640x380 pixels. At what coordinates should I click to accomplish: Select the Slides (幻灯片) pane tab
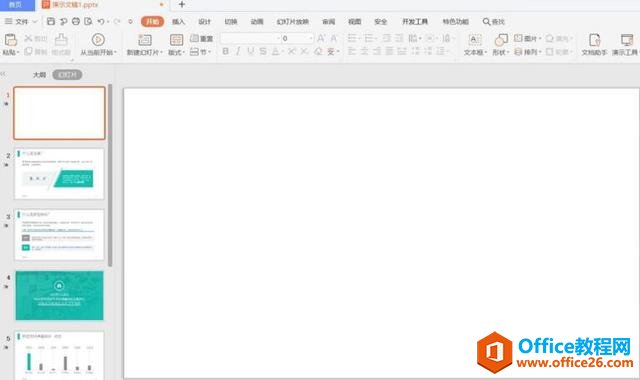click(67, 75)
